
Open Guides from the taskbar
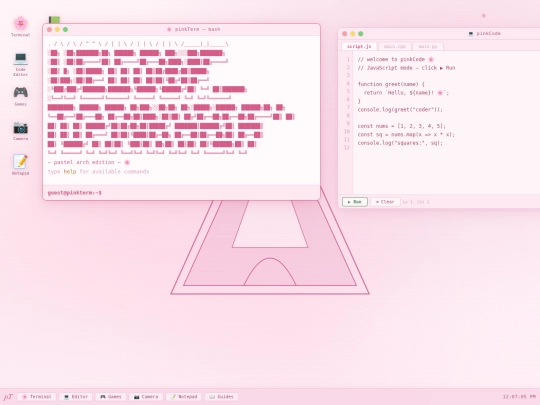point(221,397)
